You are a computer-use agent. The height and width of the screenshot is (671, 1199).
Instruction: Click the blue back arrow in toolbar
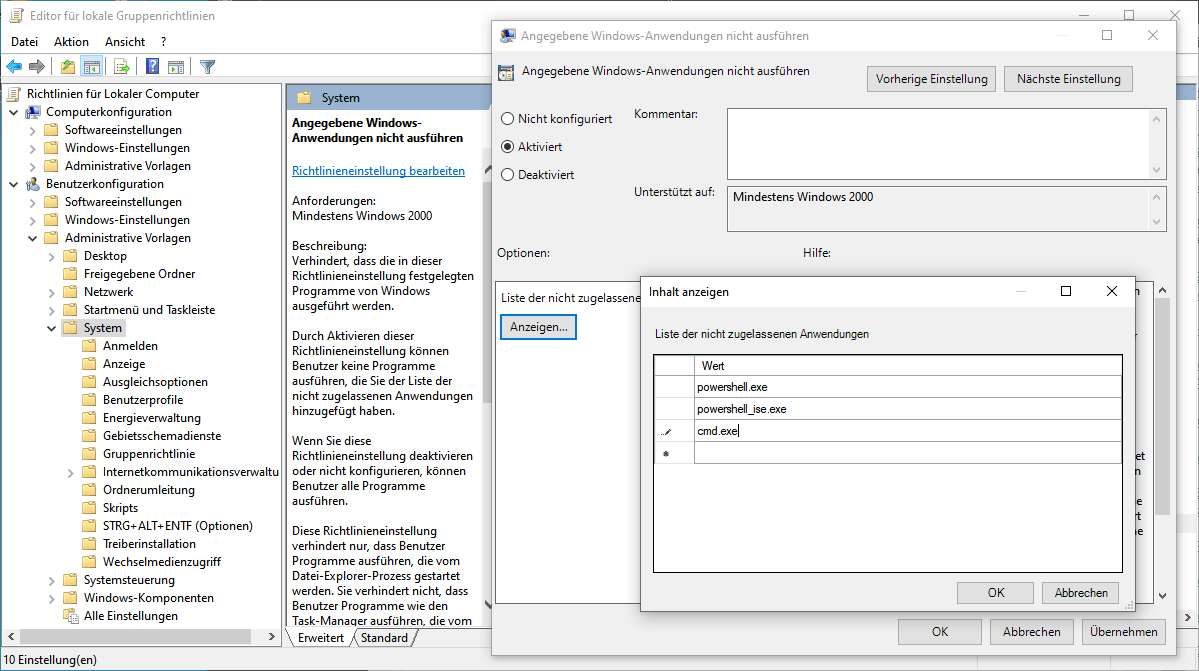(x=14, y=67)
